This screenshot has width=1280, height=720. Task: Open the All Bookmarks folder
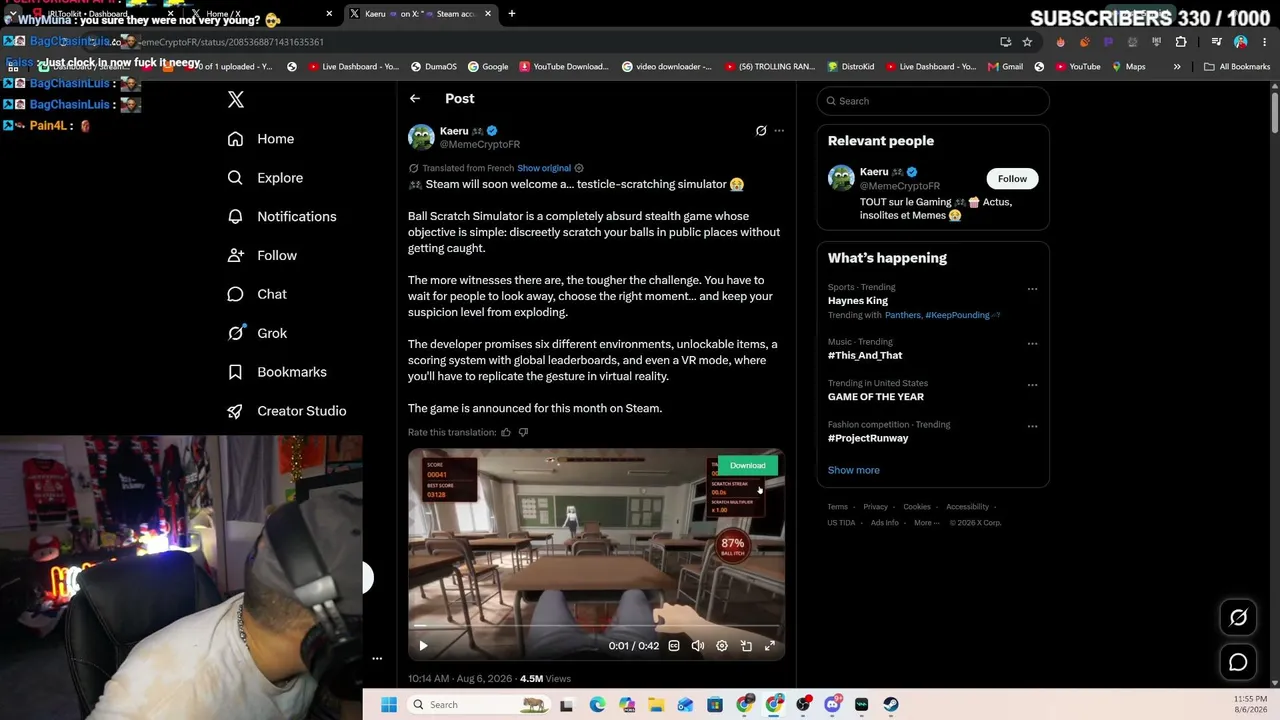pos(1237,67)
